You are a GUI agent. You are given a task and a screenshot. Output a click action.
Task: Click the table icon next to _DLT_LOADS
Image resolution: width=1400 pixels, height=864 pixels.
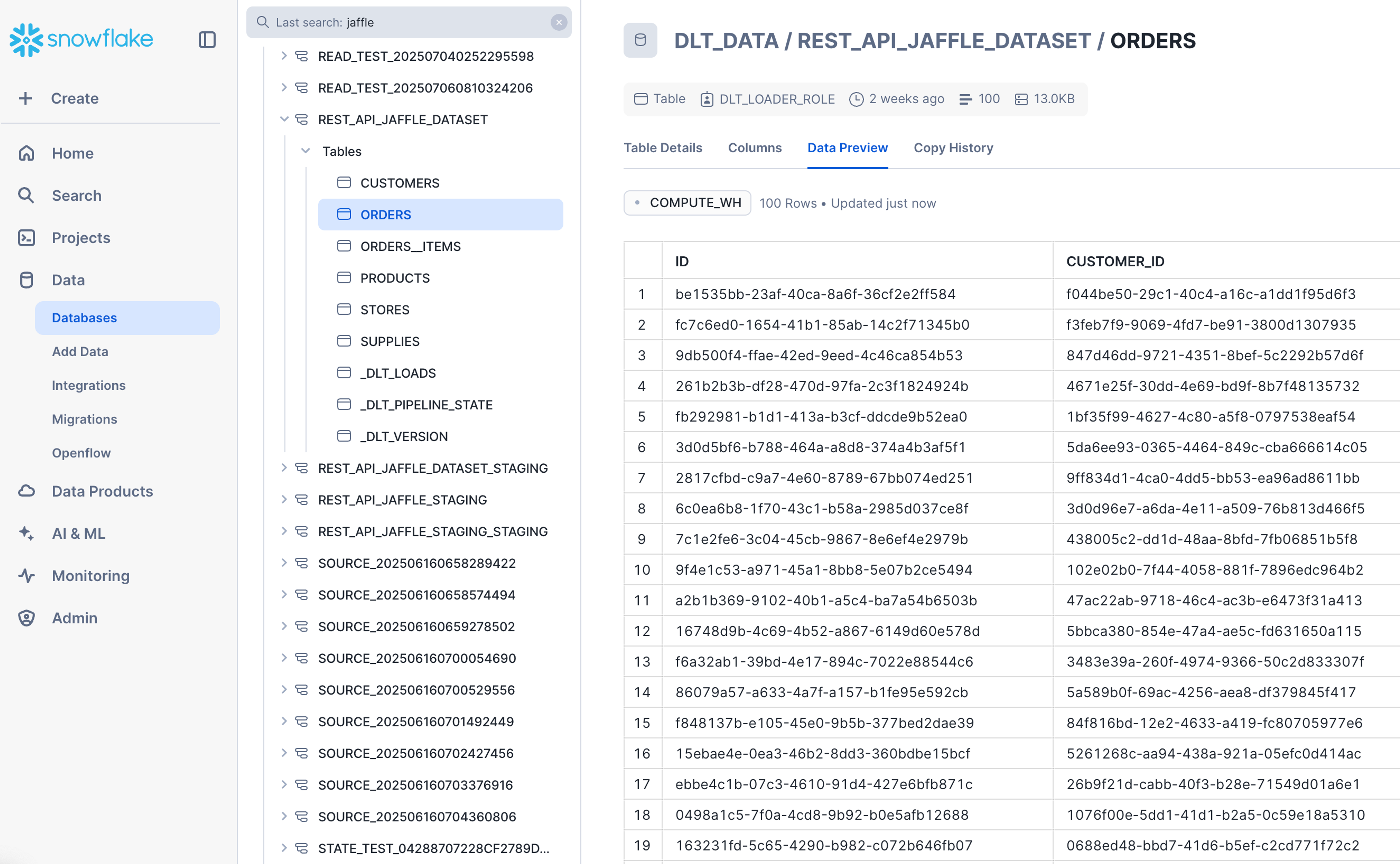click(344, 373)
